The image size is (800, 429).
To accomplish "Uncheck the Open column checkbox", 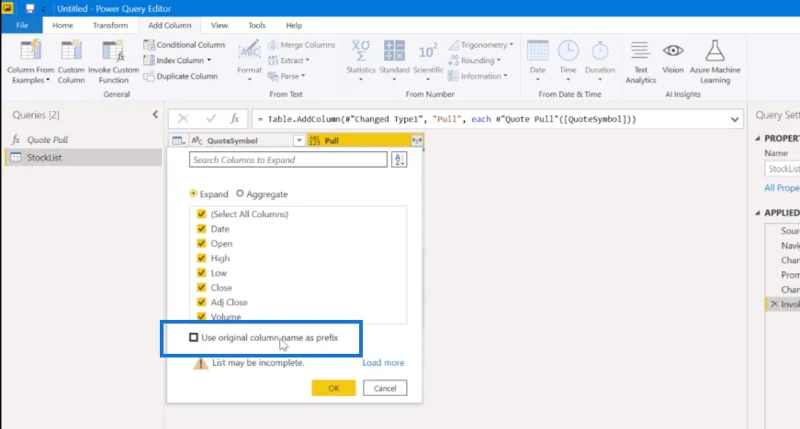I will point(201,243).
